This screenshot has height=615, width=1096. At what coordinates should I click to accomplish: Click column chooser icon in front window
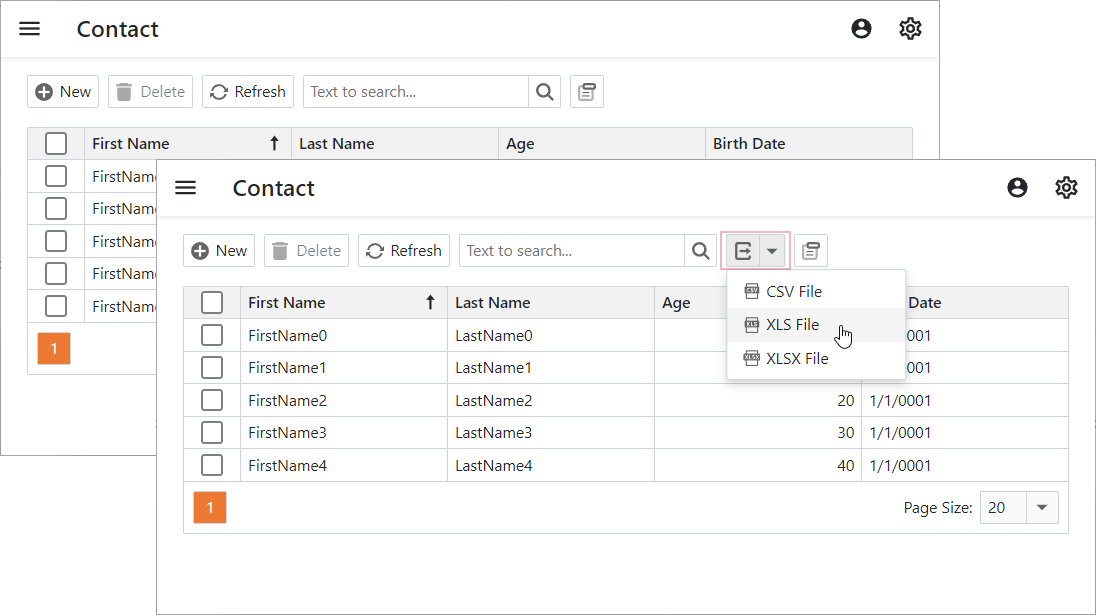click(811, 251)
